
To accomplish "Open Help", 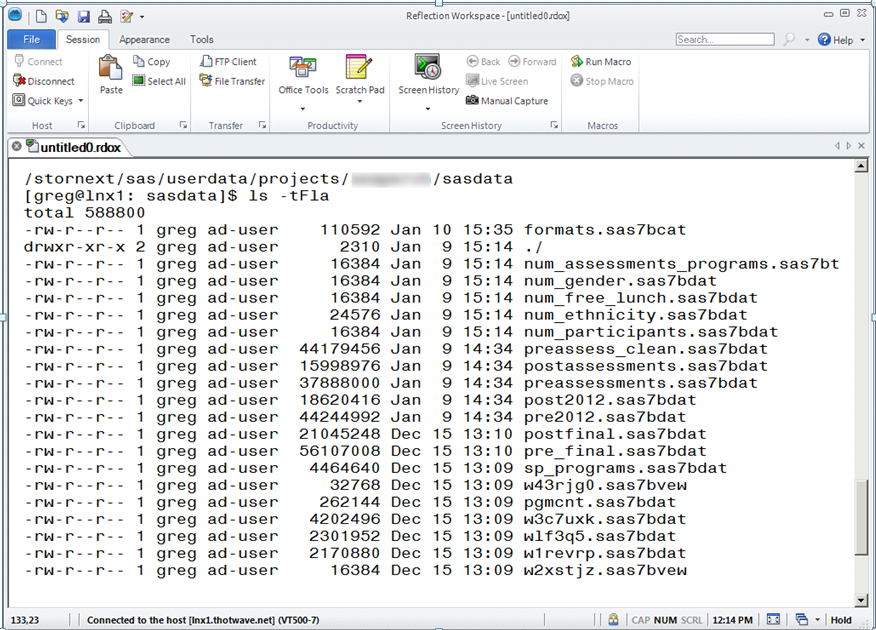I will coord(836,40).
